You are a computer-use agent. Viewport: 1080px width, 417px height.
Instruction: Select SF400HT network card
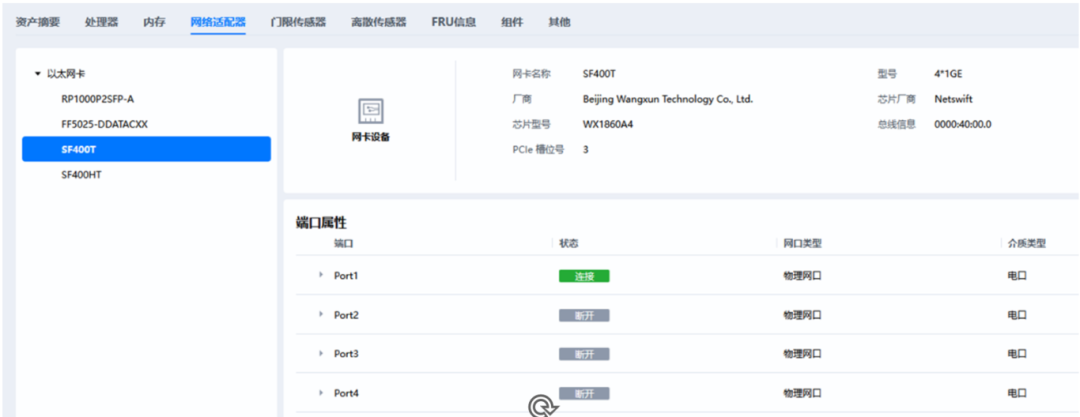82,175
